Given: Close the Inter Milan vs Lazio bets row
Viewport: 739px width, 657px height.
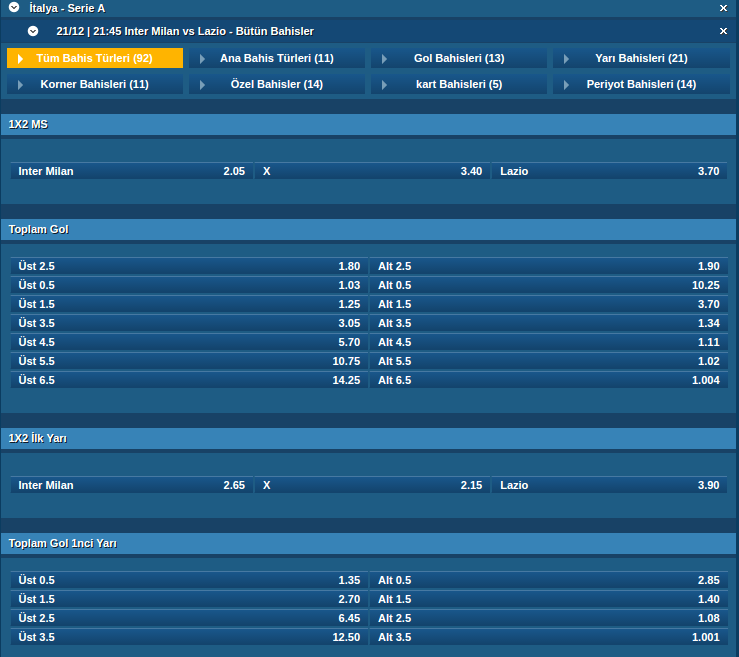Looking at the screenshot, I should coord(723,31).
